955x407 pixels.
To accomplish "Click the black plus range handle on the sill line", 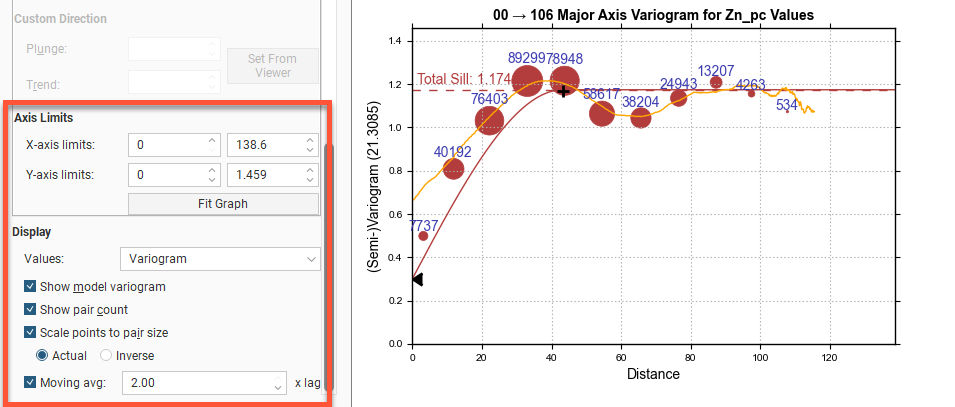I will point(563,91).
